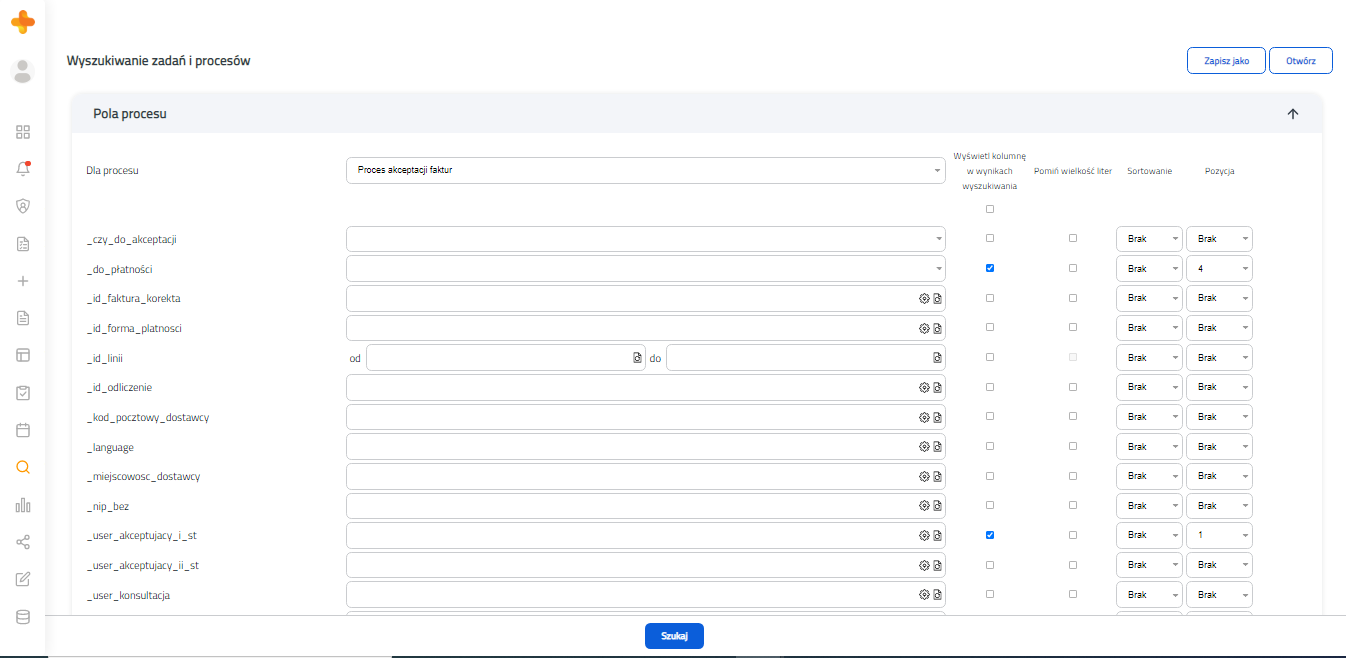This screenshot has width=1346, height=658.
Task: Open the user profile avatar
Action: pyautogui.click(x=22, y=71)
